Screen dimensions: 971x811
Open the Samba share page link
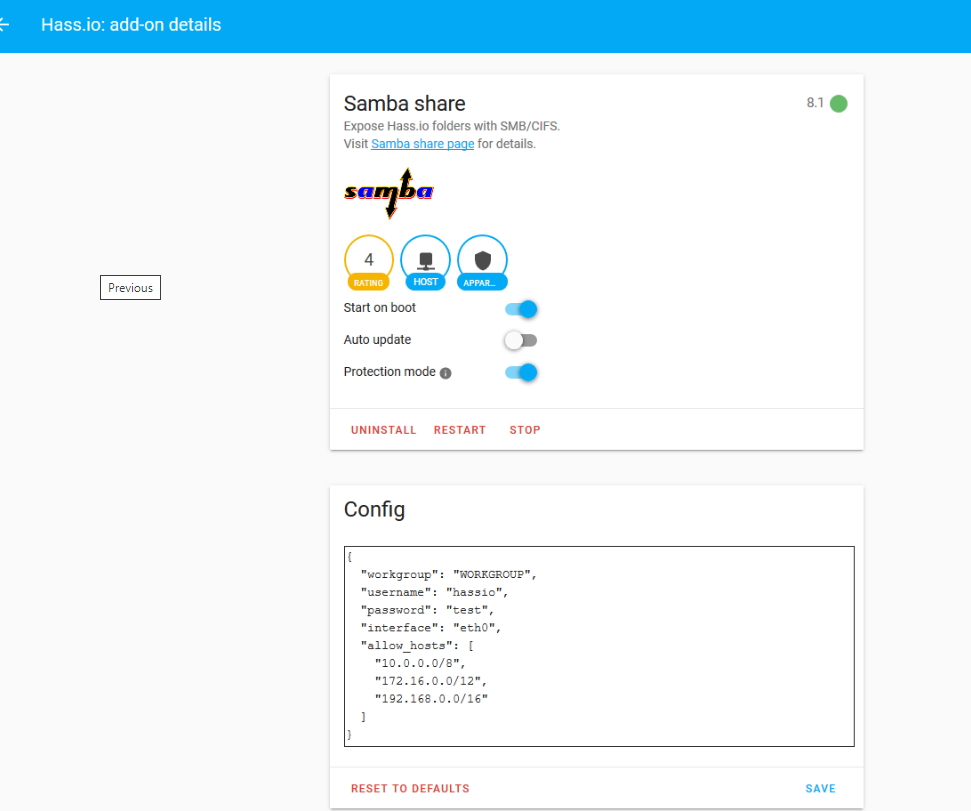tap(422, 144)
